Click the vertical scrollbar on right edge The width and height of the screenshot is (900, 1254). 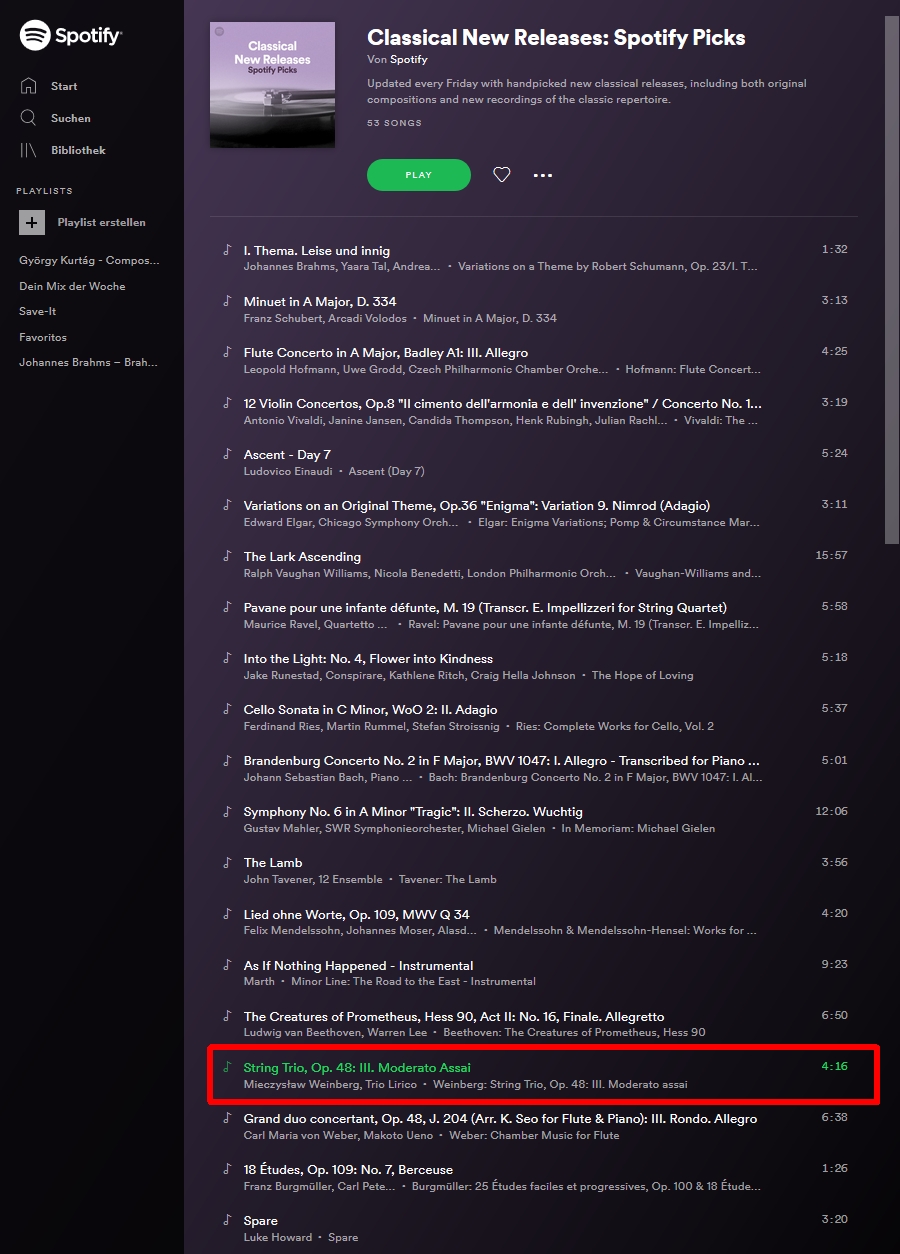coord(892,280)
